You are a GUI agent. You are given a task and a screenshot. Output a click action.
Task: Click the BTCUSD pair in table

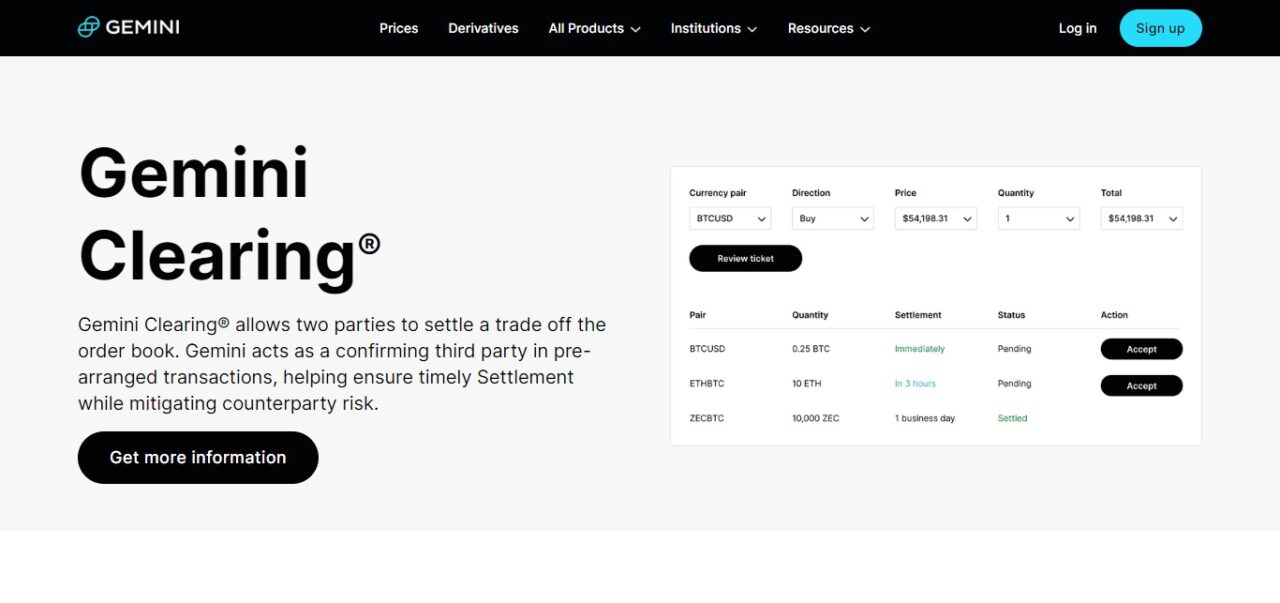[x=707, y=349]
